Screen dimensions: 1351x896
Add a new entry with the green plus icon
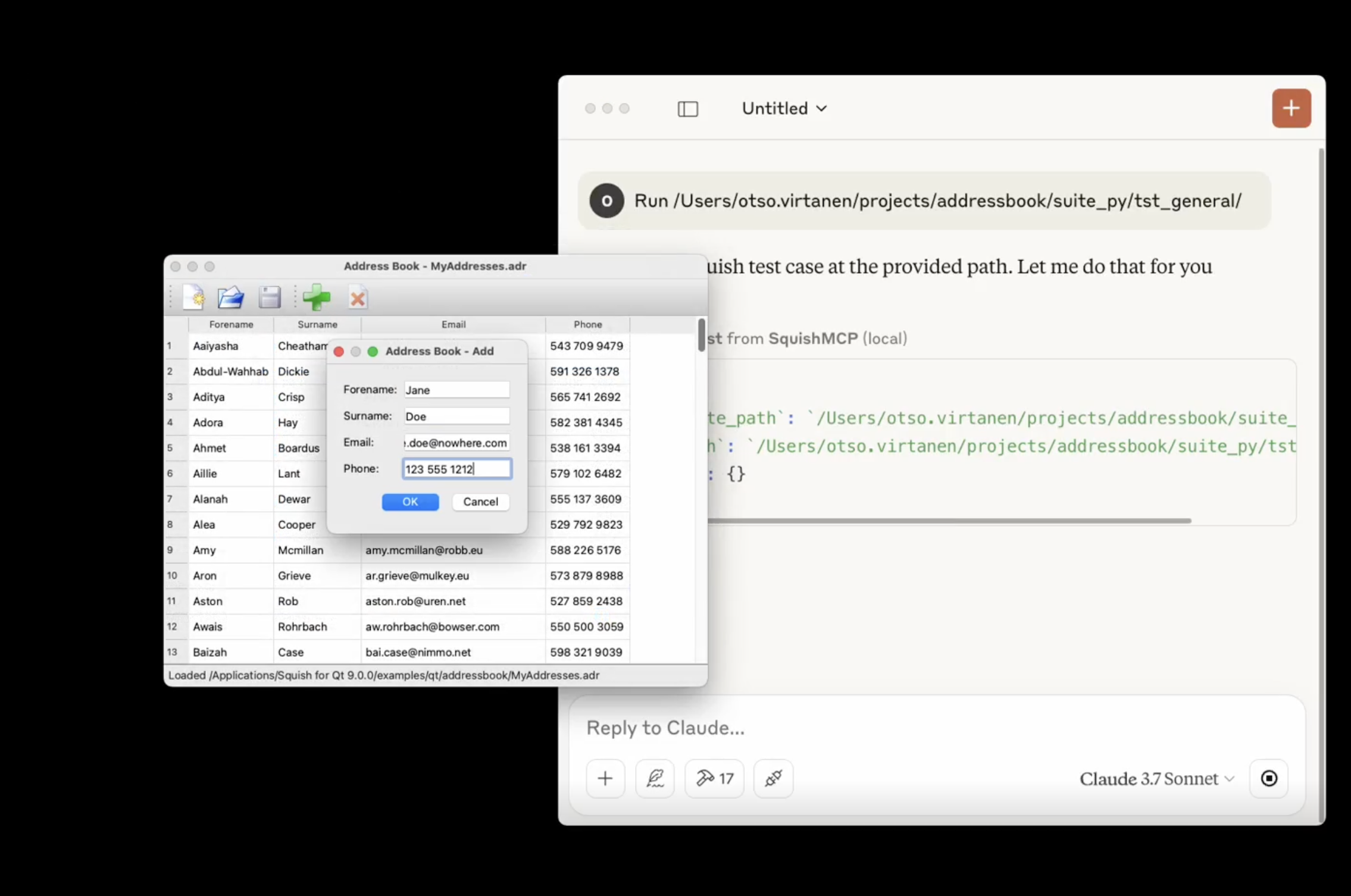point(317,297)
